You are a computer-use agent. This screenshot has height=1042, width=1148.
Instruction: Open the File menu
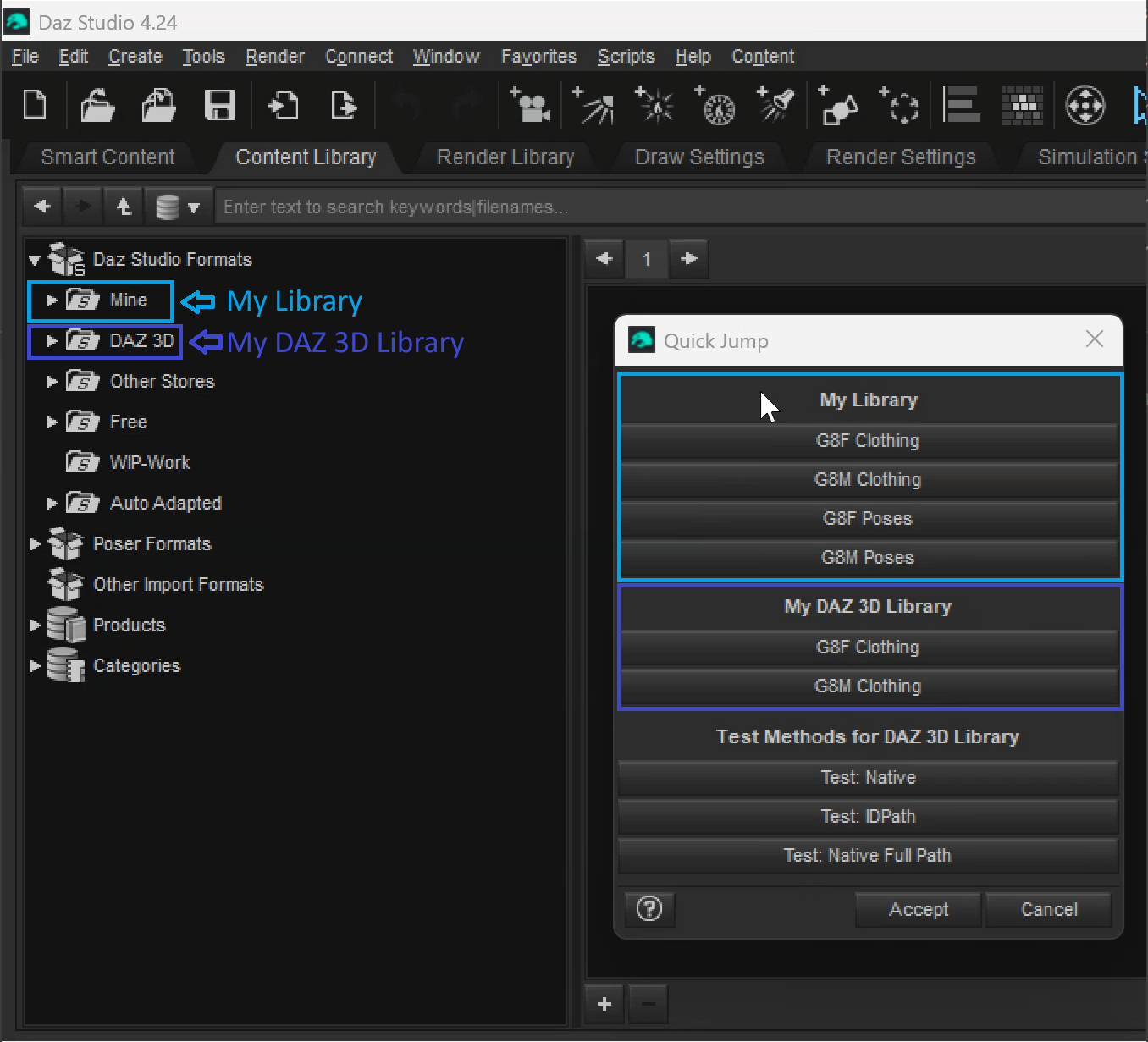pos(25,57)
